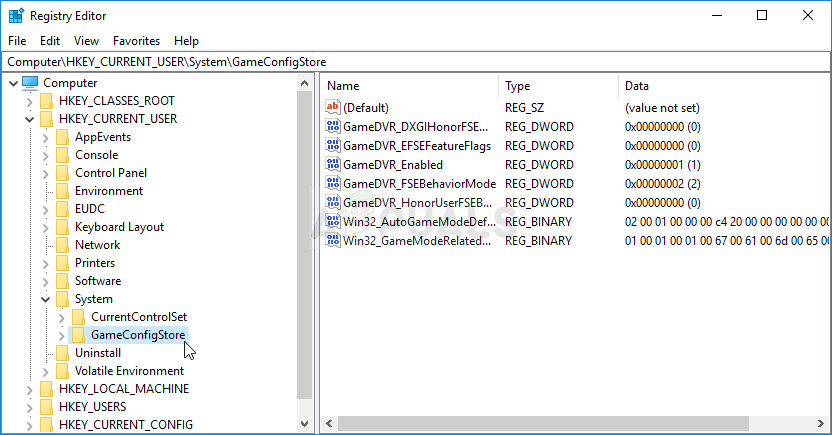Click data 0x00000002 (2) cell
This screenshot has width=832, height=435.
point(663,184)
